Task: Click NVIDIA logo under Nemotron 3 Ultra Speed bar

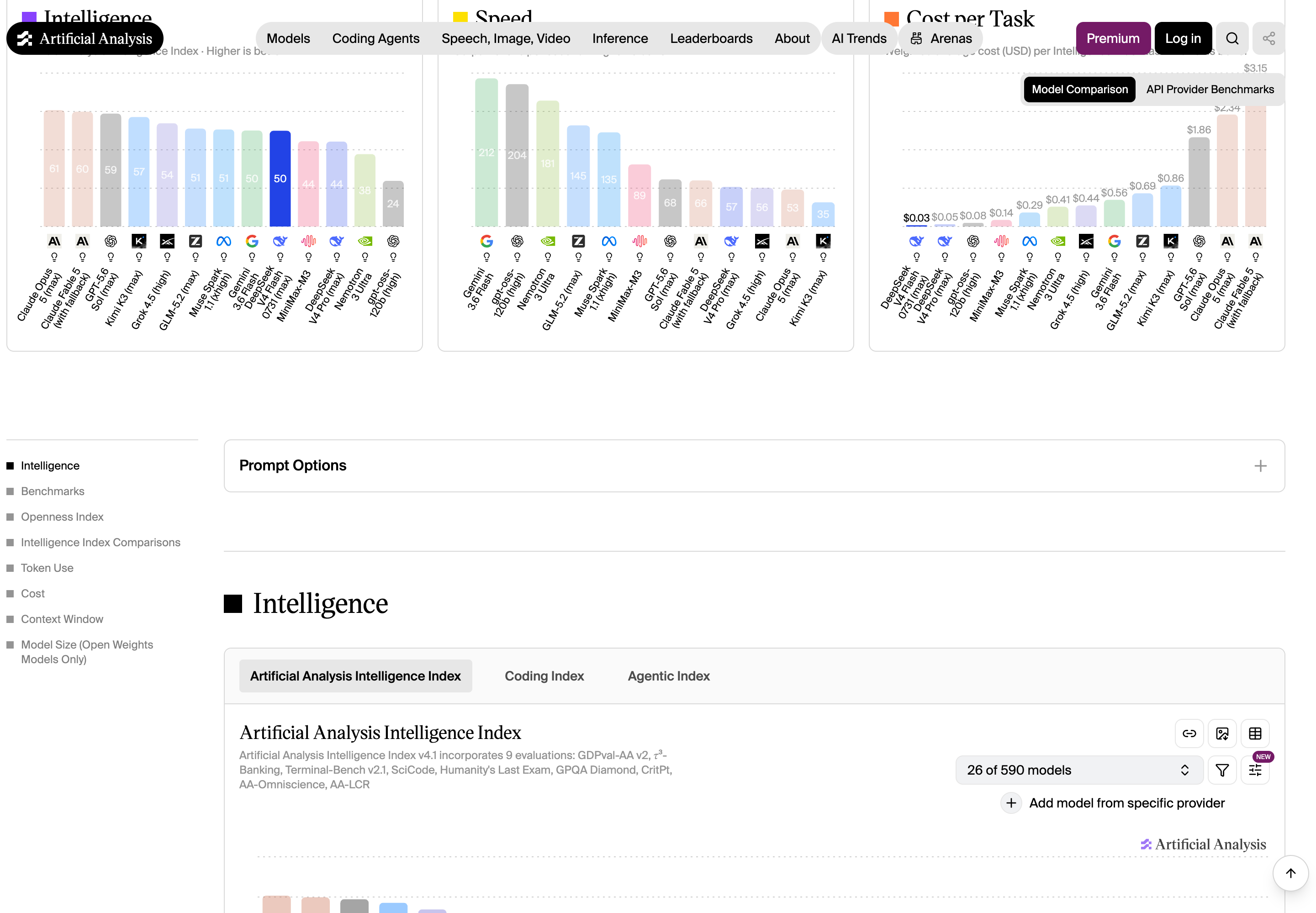Action: coord(548,242)
